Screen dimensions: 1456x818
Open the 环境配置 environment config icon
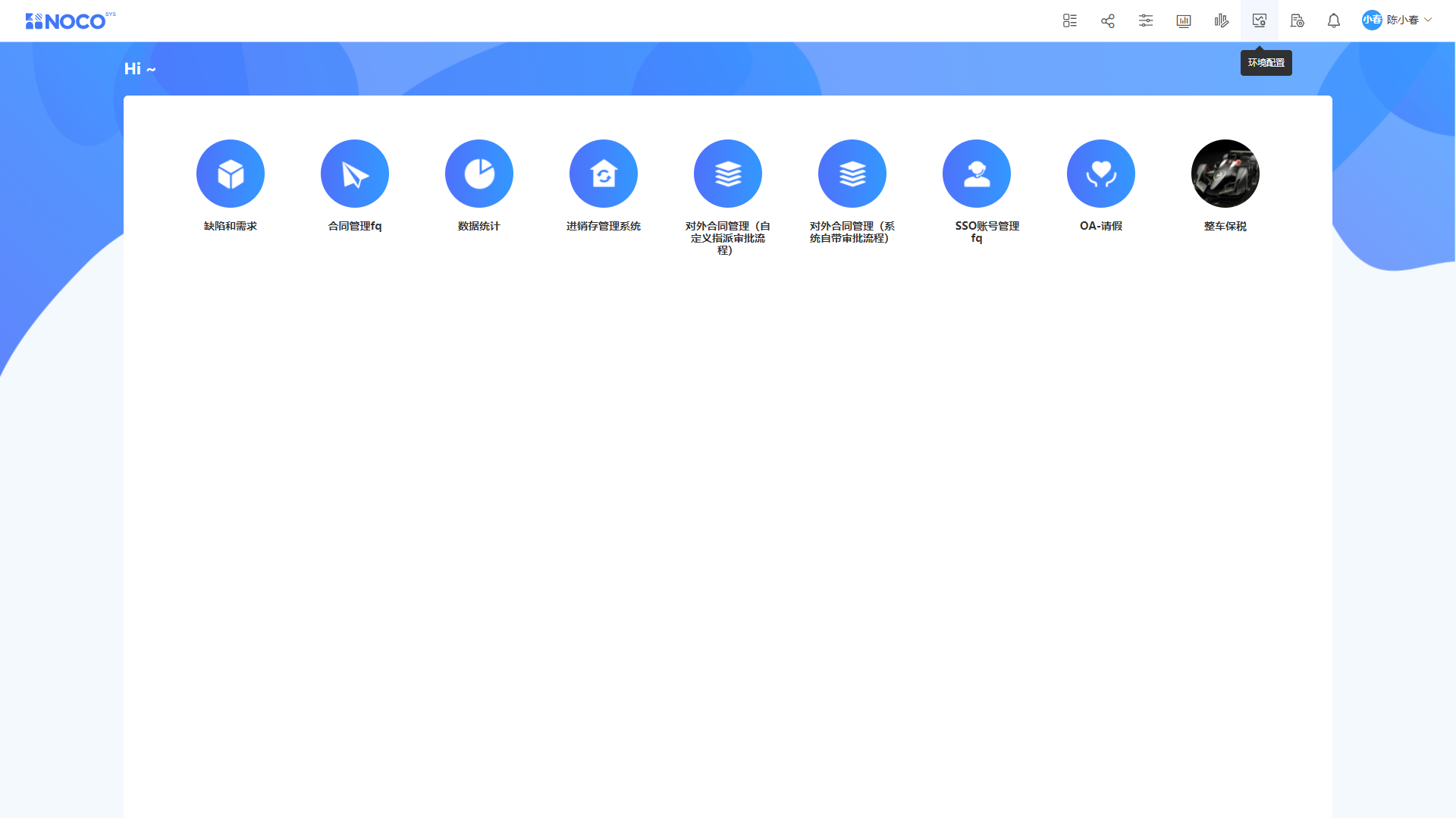1260,20
